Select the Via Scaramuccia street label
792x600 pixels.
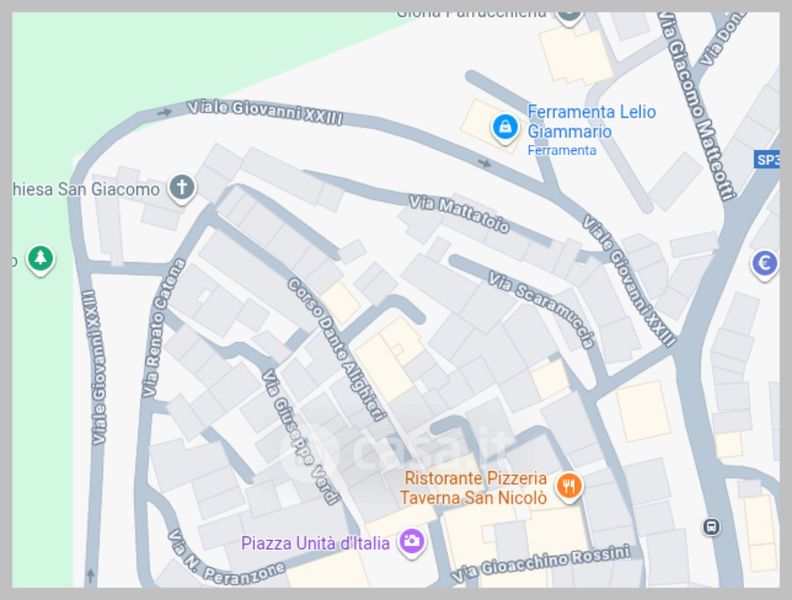[x=541, y=310]
